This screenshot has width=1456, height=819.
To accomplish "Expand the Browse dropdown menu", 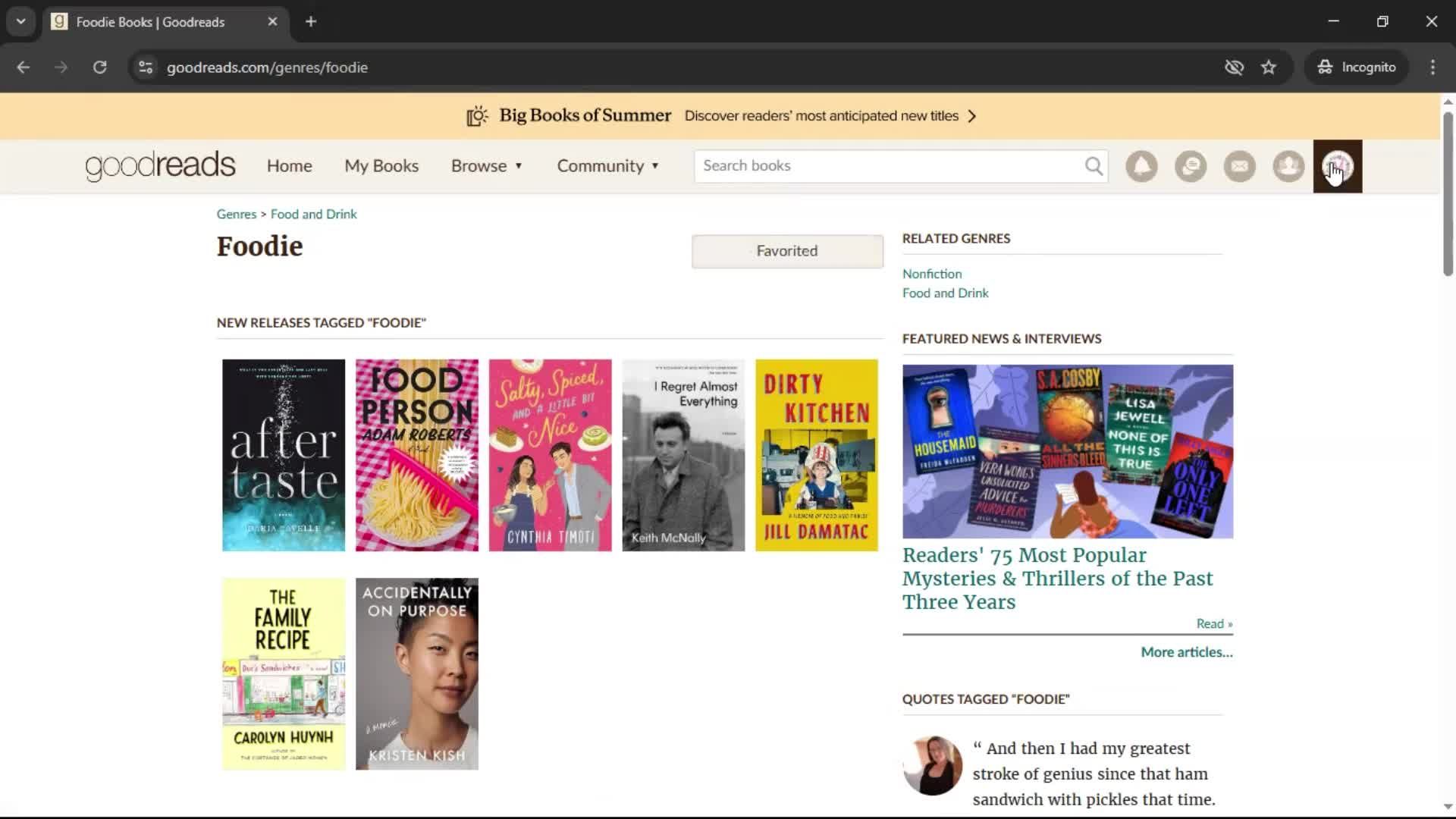I will (x=487, y=166).
